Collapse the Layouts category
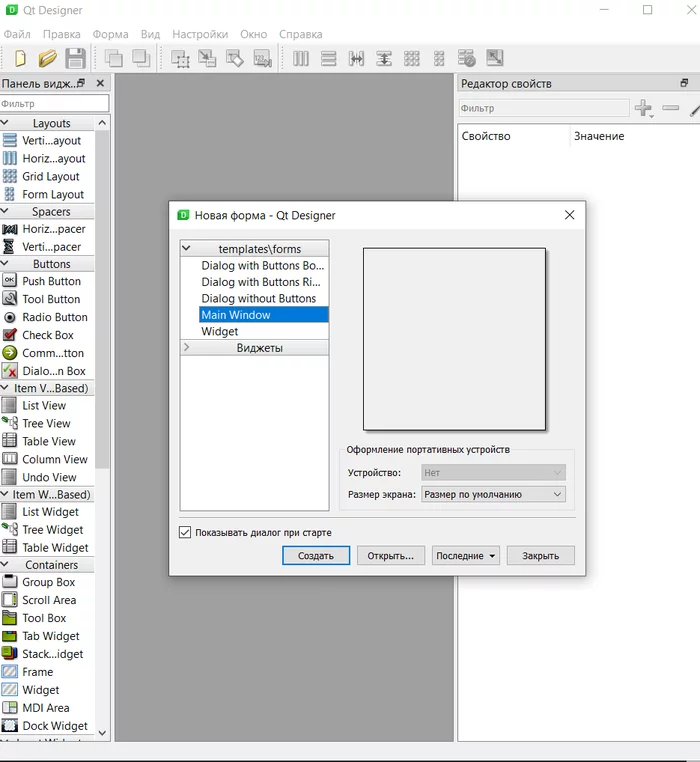The height and width of the screenshot is (762, 700). coord(4,122)
